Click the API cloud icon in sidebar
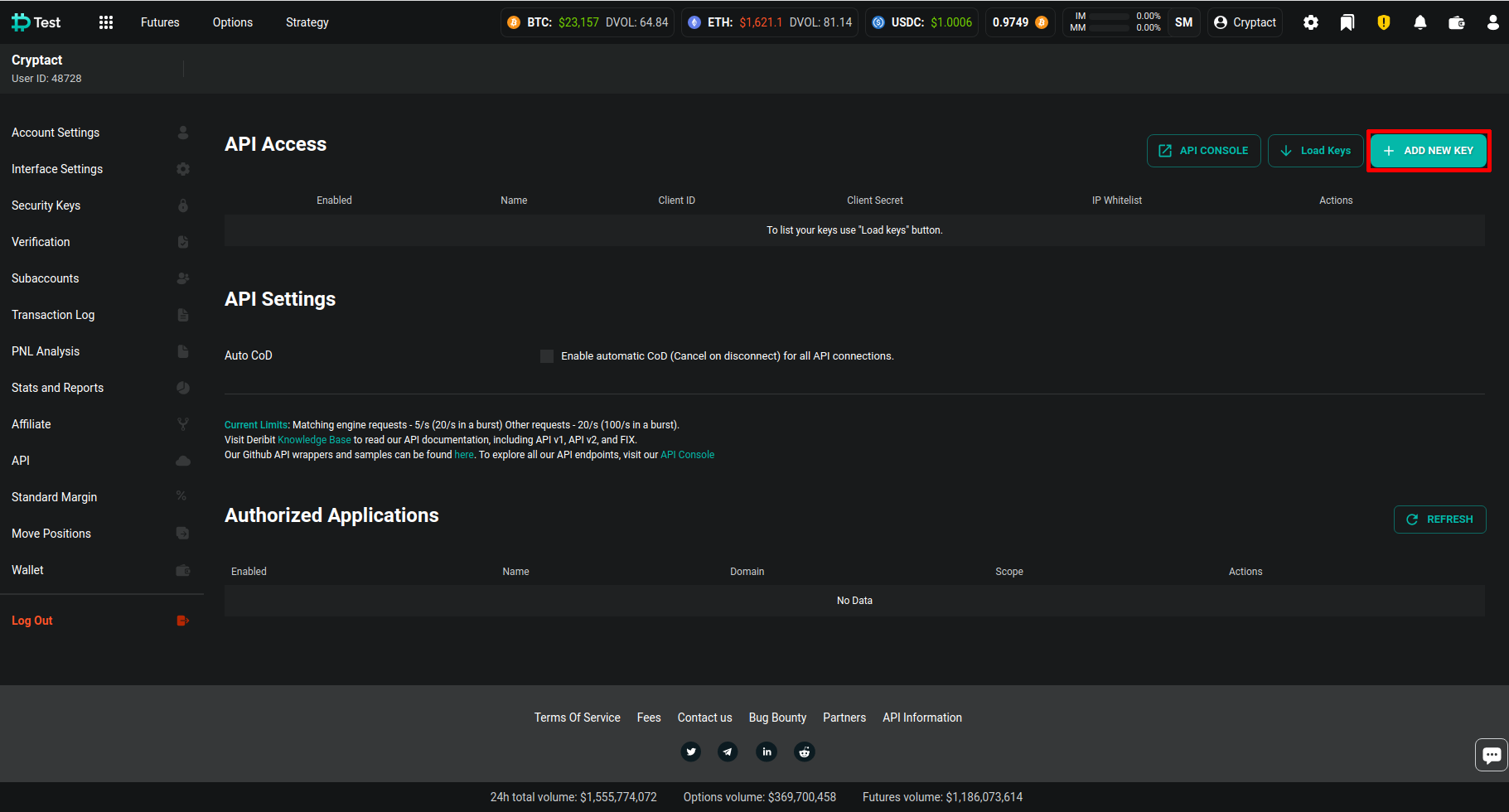Screen dimensions: 1509x812 (183, 461)
